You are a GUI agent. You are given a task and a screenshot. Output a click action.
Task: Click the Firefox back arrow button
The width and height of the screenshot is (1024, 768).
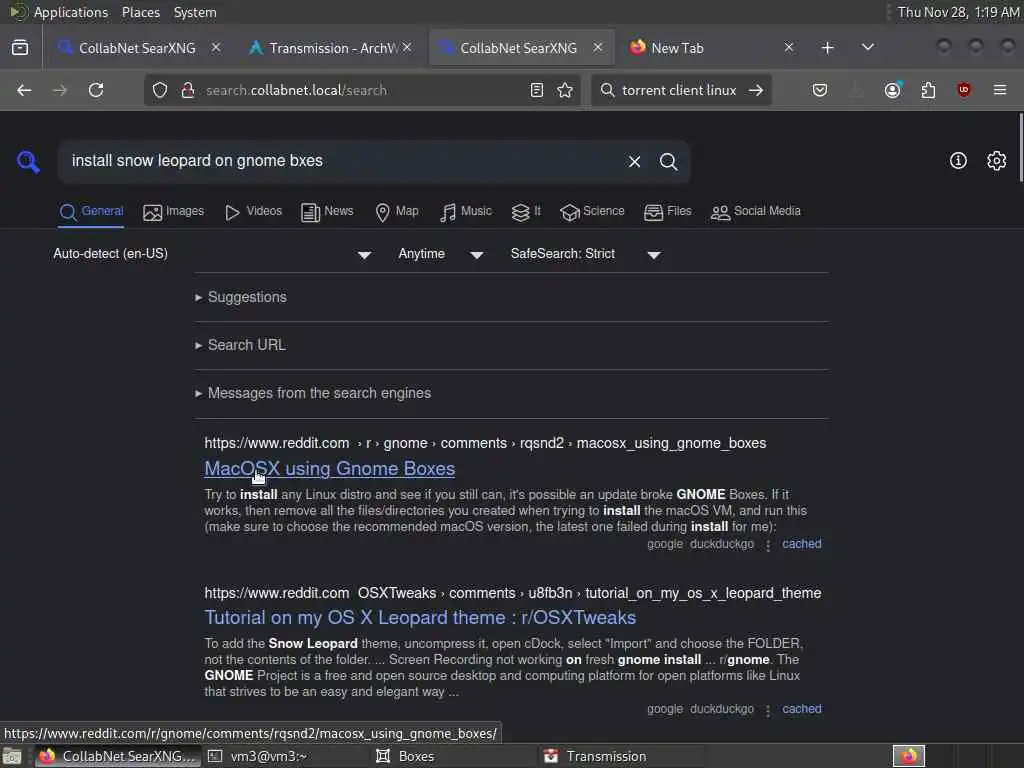[x=24, y=90]
